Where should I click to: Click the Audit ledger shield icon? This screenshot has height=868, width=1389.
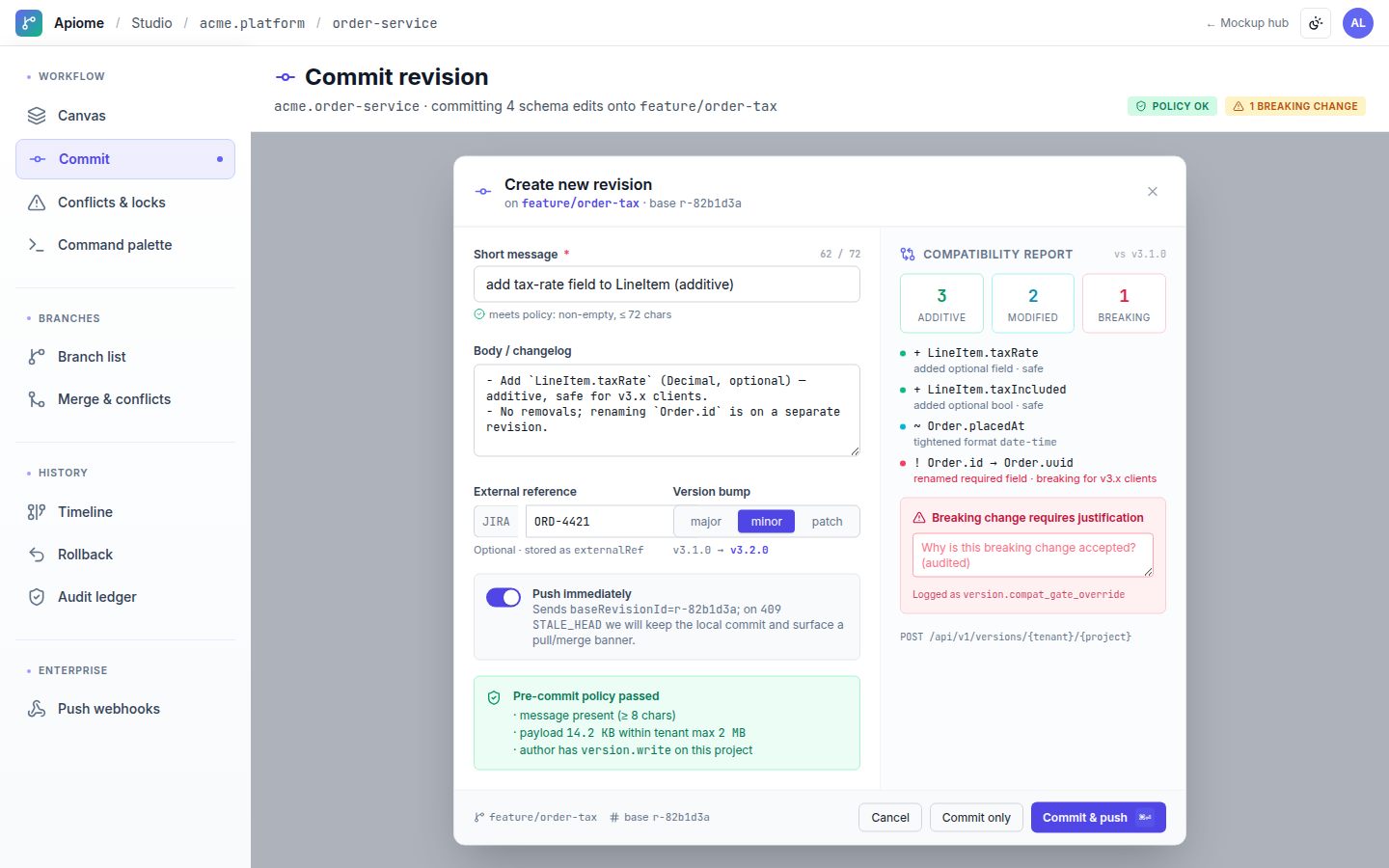(x=37, y=597)
